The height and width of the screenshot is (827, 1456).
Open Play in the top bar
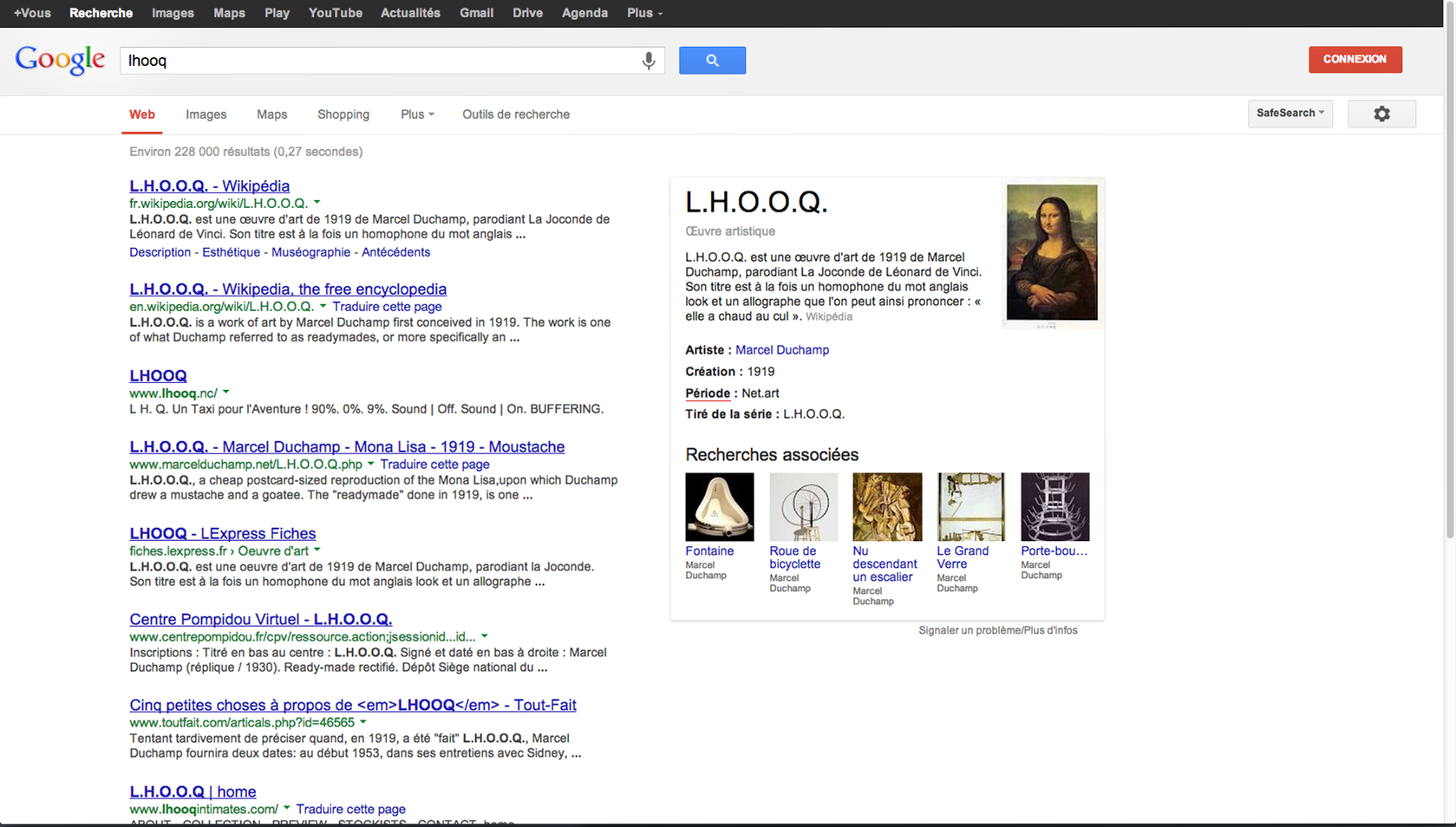point(277,13)
